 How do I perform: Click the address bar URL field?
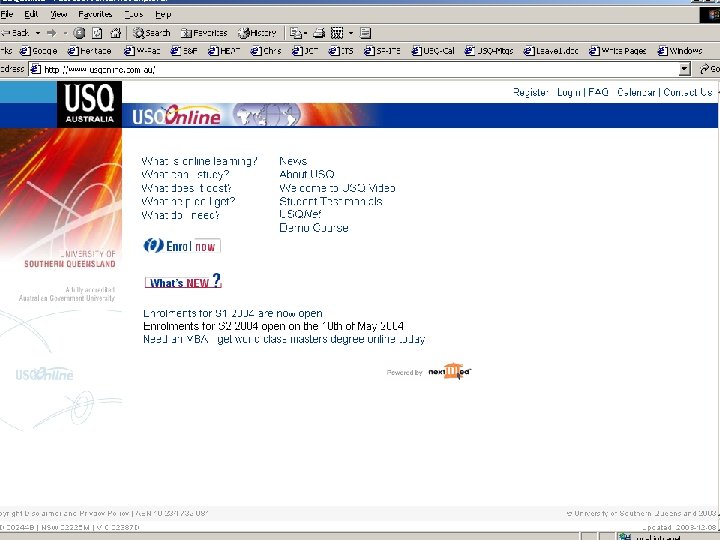pyautogui.click(x=354, y=69)
